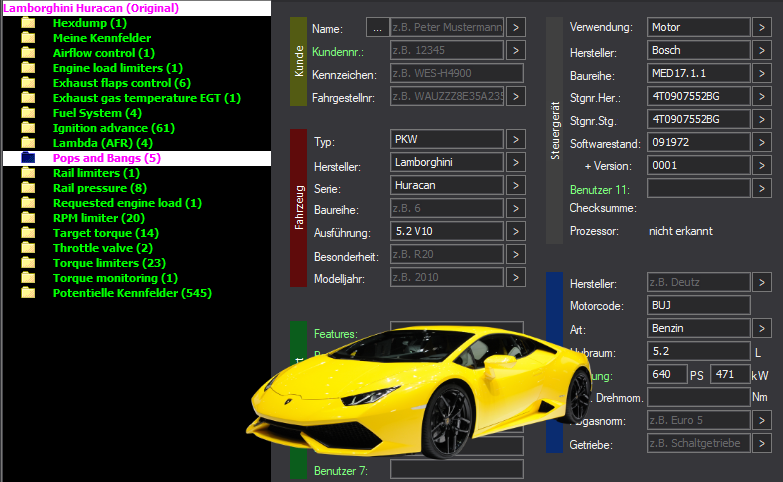Click folder icon for Ignition advance (61)
783x482 pixels.
pos(28,128)
